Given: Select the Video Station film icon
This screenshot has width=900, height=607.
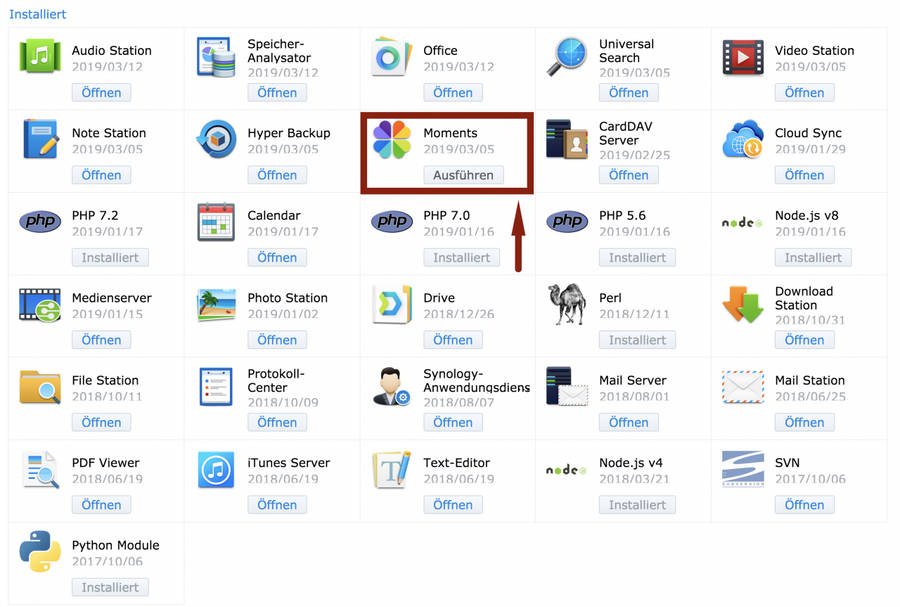Looking at the screenshot, I should [743, 57].
